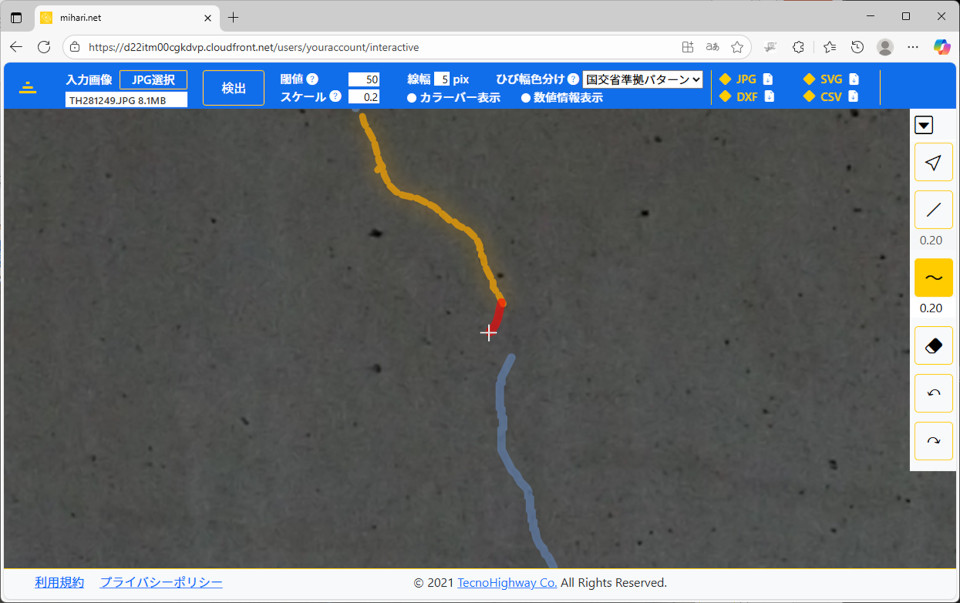Select the straight line drawing tool

(933, 210)
